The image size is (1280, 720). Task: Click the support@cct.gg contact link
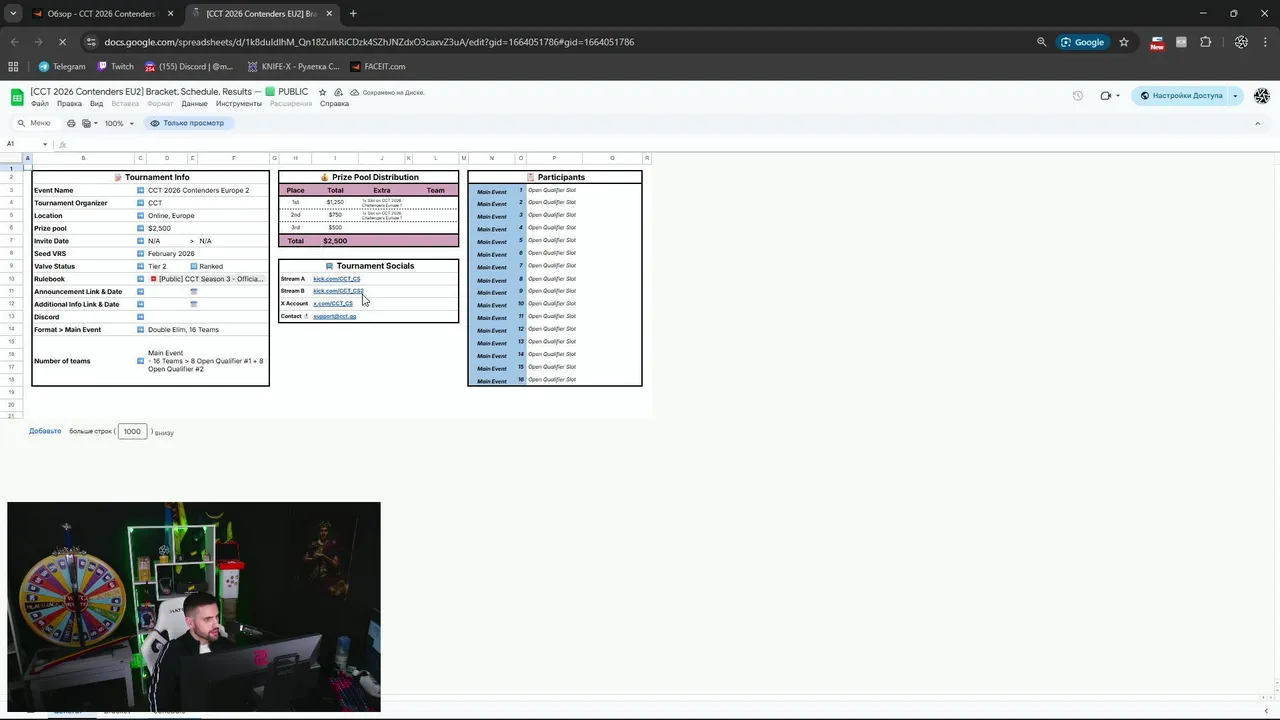pyautogui.click(x=334, y=316)
